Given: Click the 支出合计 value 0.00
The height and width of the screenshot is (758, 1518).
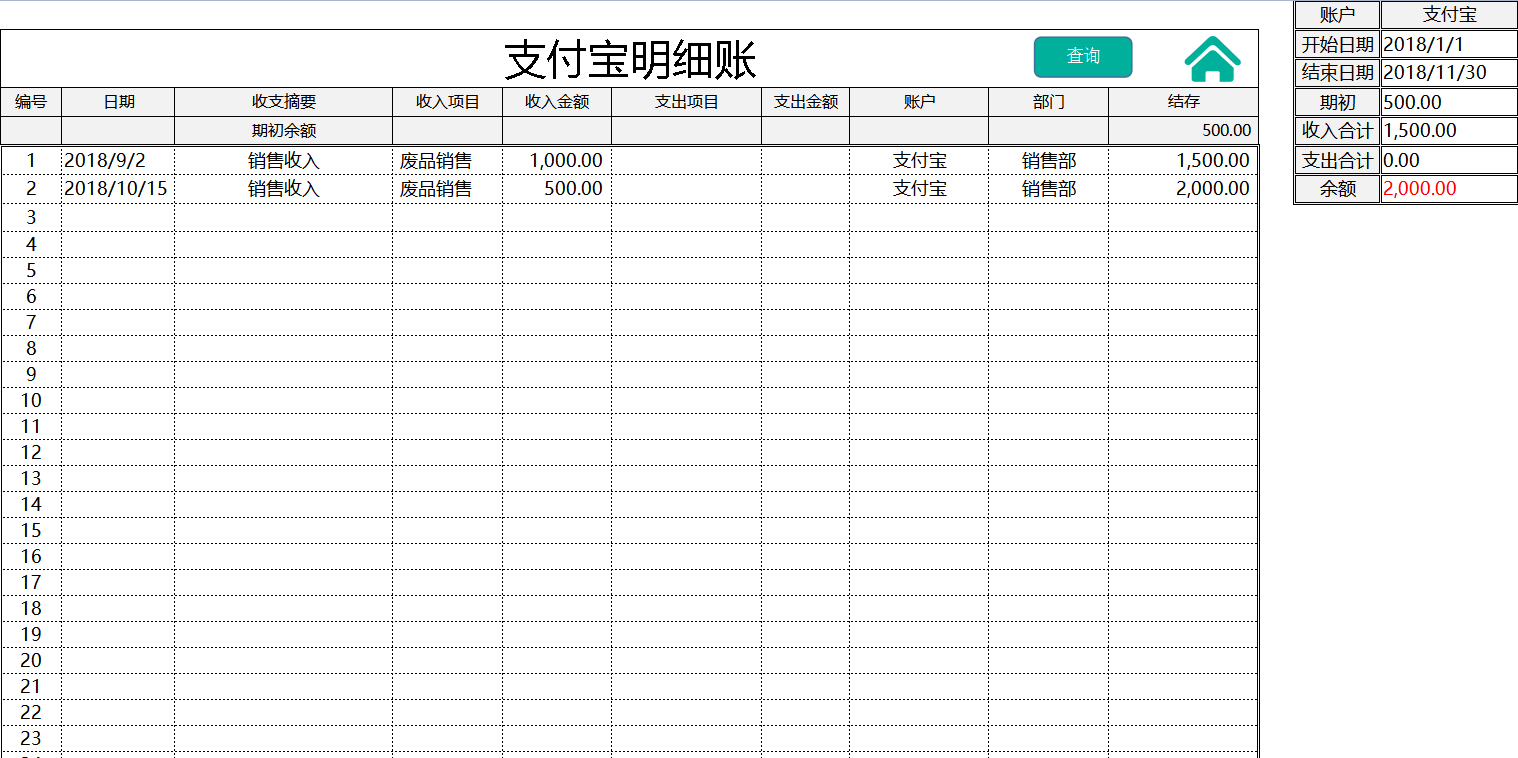Looking at the screenshot, I should [1449, 160].
